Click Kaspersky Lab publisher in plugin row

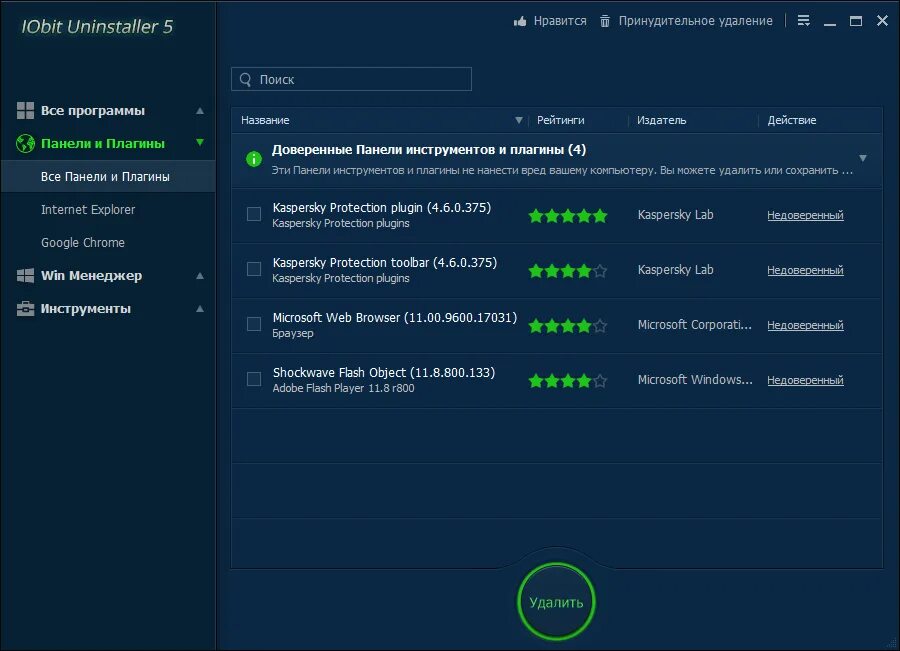[676, 215]
